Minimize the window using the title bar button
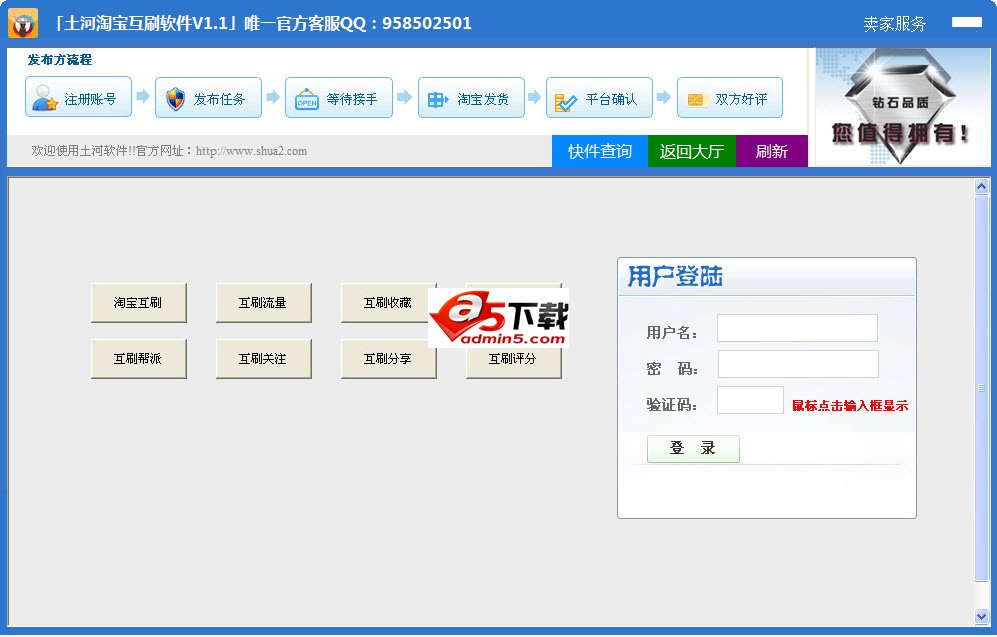This screenshot has width=997, height=637. pyautogui.click(x=966, y=22)
